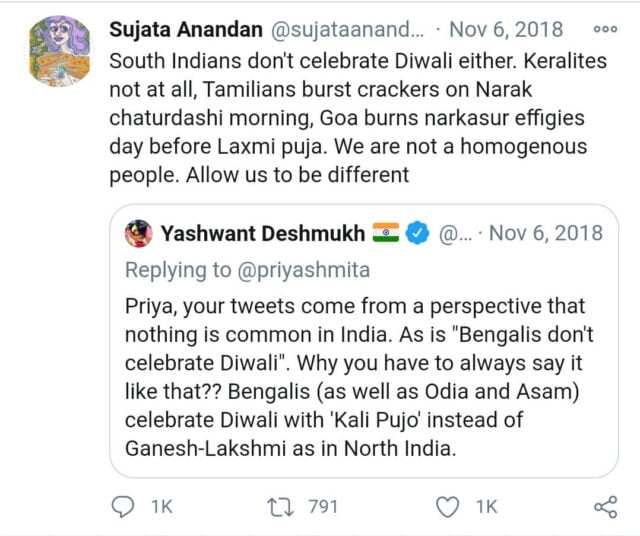The height and width of the screenshot is (536, 640).
Task: Click the 791 retweet count
Action: (323, 507)
